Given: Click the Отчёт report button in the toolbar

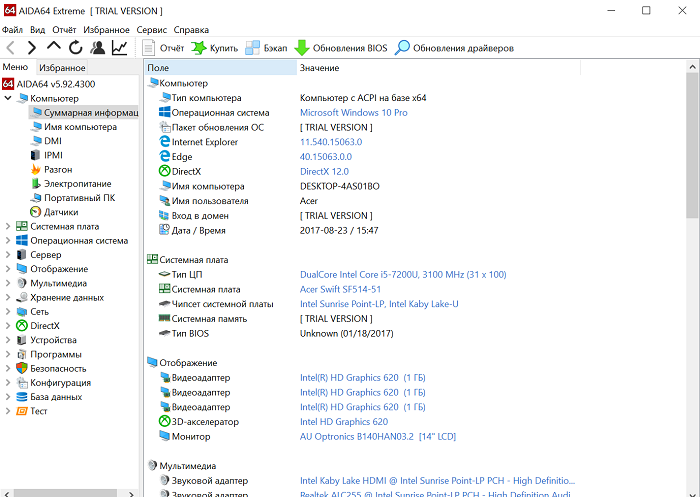Looking at the screenshot, I should point(163,48).
